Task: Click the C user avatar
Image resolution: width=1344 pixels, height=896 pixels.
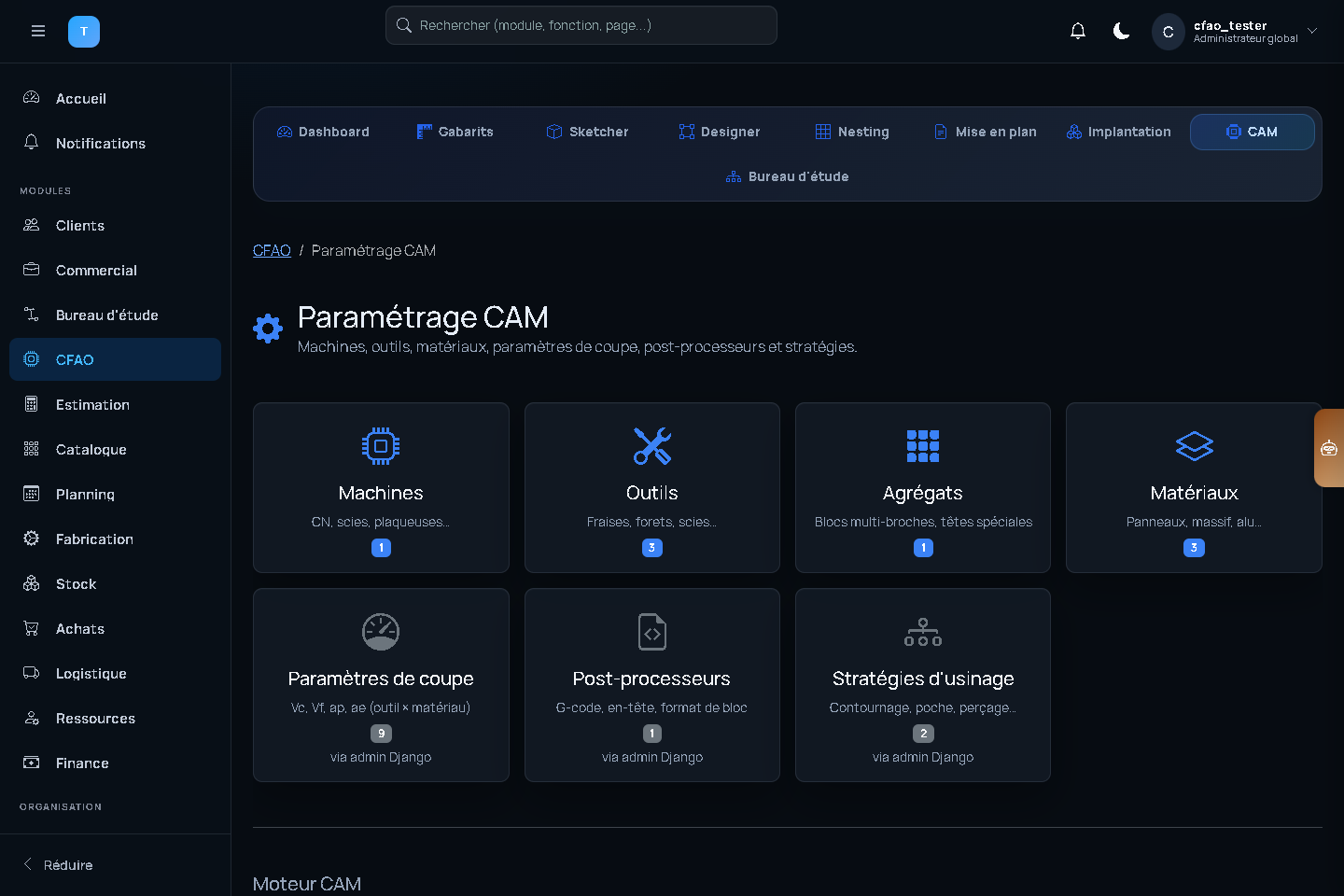Action: (x=1168, y=32)
